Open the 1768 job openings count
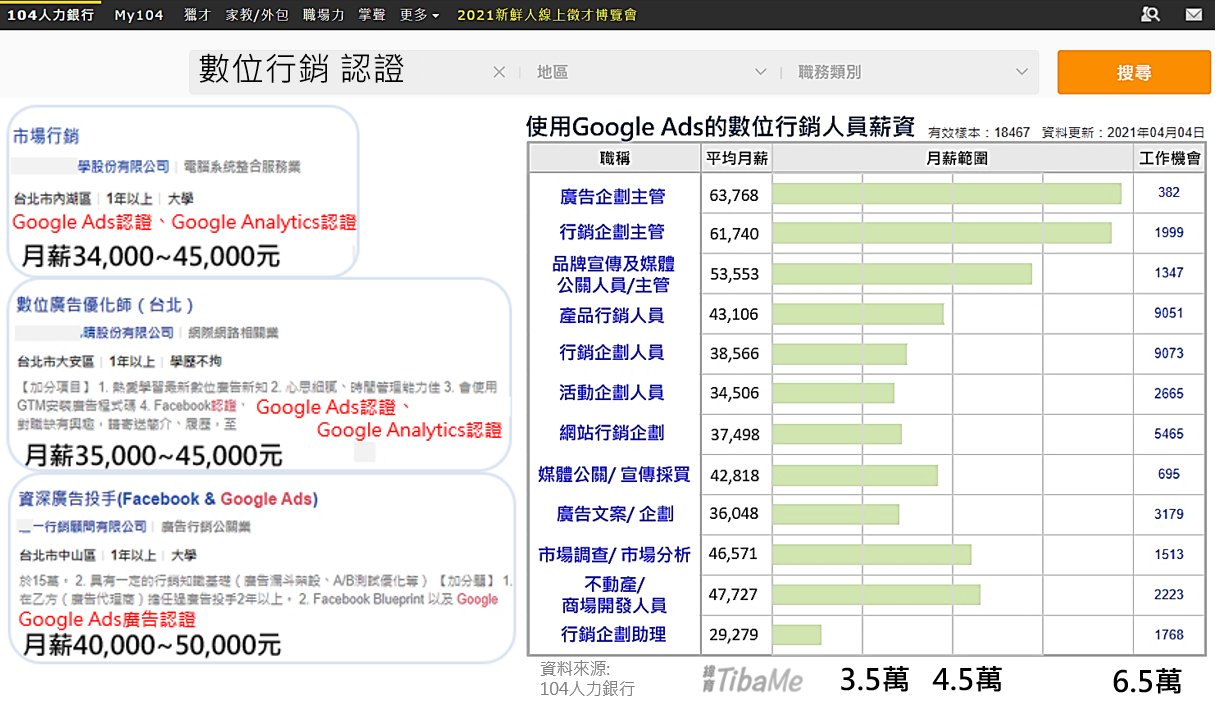 (x=1169, y=634)
